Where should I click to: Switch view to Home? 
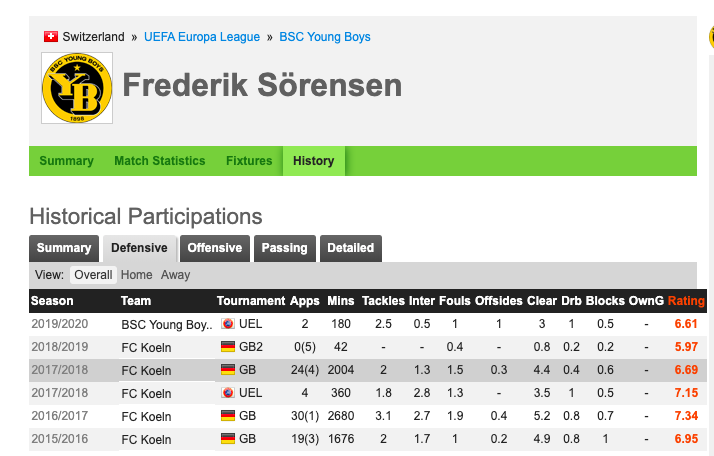[x=136, y=275]
